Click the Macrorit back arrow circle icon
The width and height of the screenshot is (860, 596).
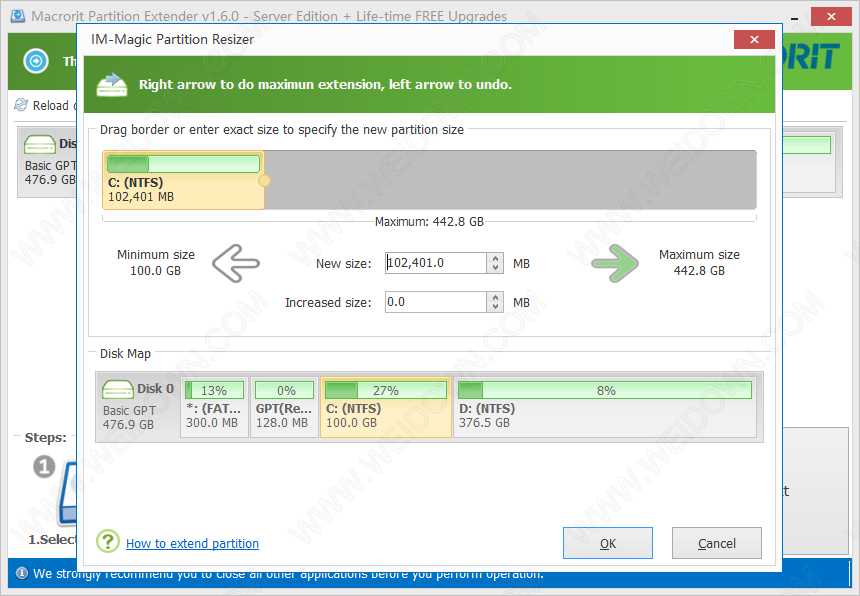(x=37, y=61)
